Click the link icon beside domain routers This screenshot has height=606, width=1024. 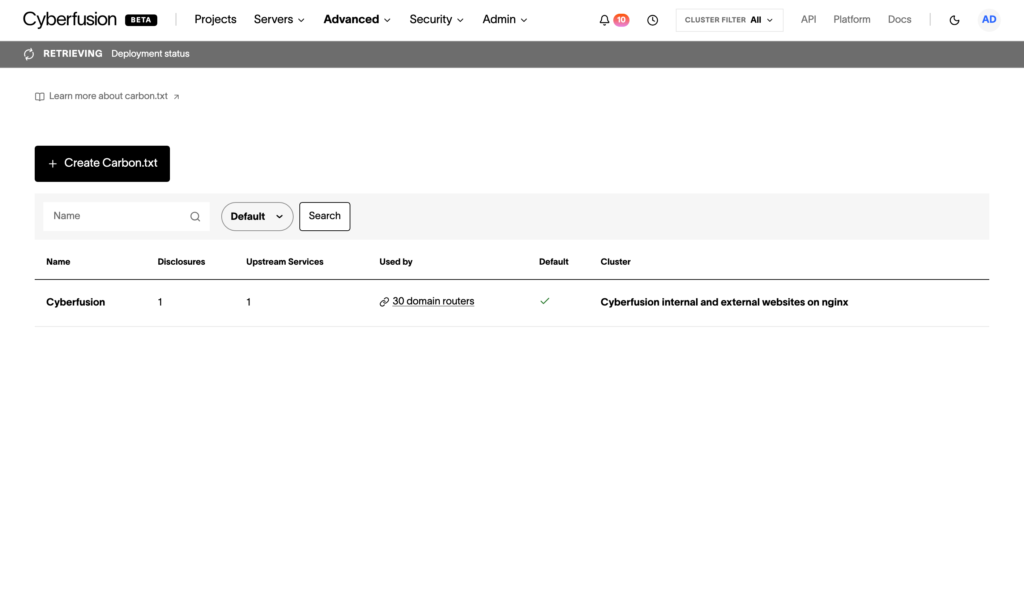(384, 302)
